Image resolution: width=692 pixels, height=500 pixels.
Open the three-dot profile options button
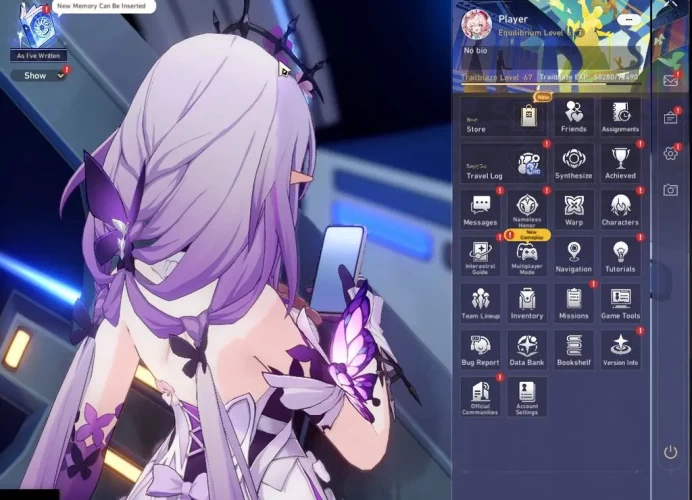point(629,20)
